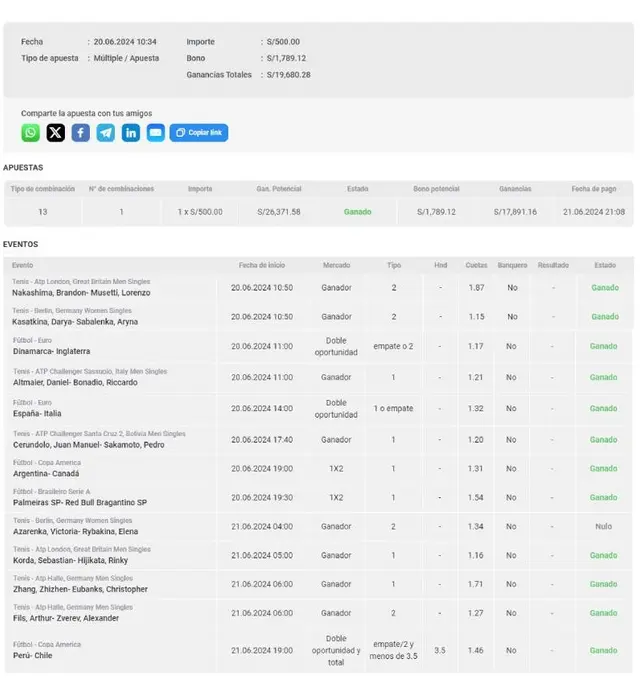Viewport: 640px width, 696px height.
Task: Select the Nakashima vs Musetti event row
Action: (81, 292)
